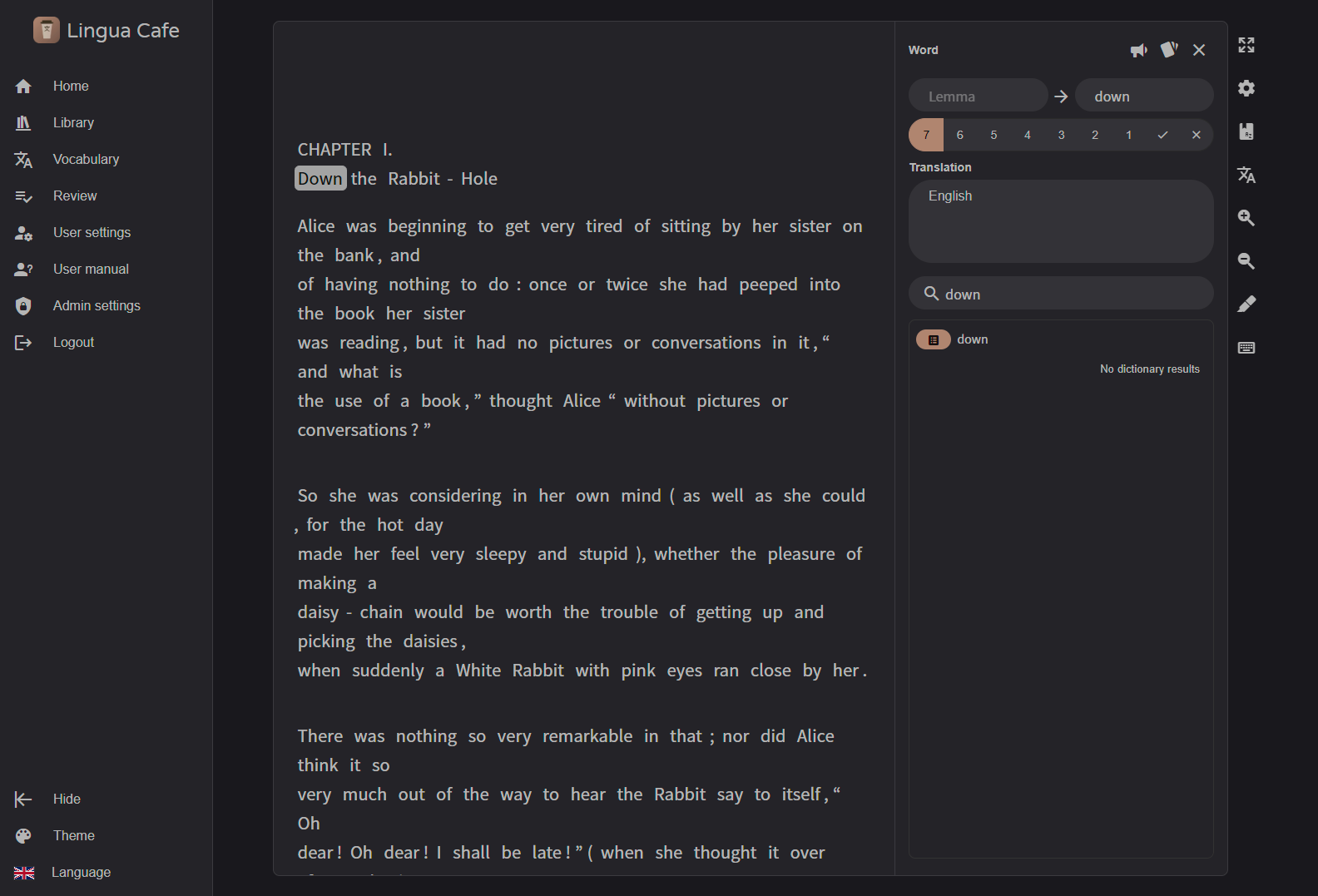Click the pencil edit icon
Image resolution: width=1318 pixels, height=896 pixels.
point(1246,304)
